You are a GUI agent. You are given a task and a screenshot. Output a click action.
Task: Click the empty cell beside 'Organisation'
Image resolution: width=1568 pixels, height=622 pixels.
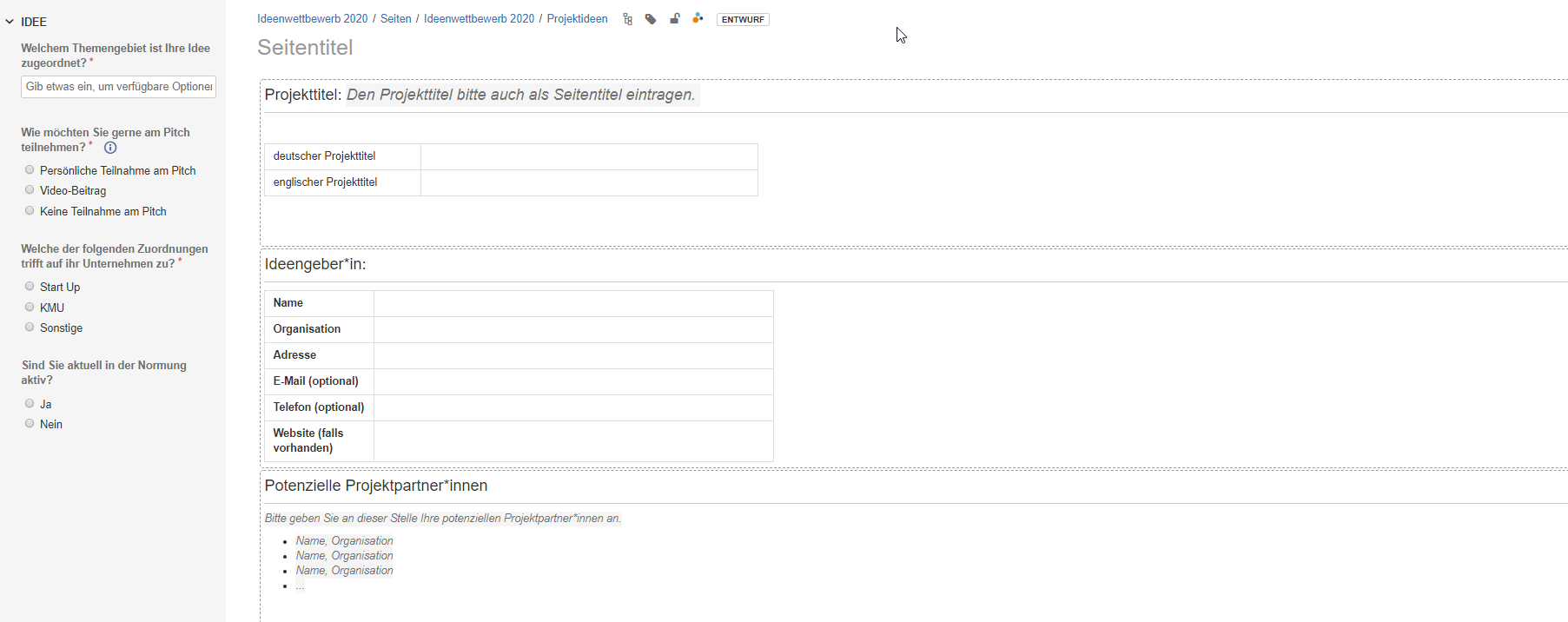pos(572,329)
